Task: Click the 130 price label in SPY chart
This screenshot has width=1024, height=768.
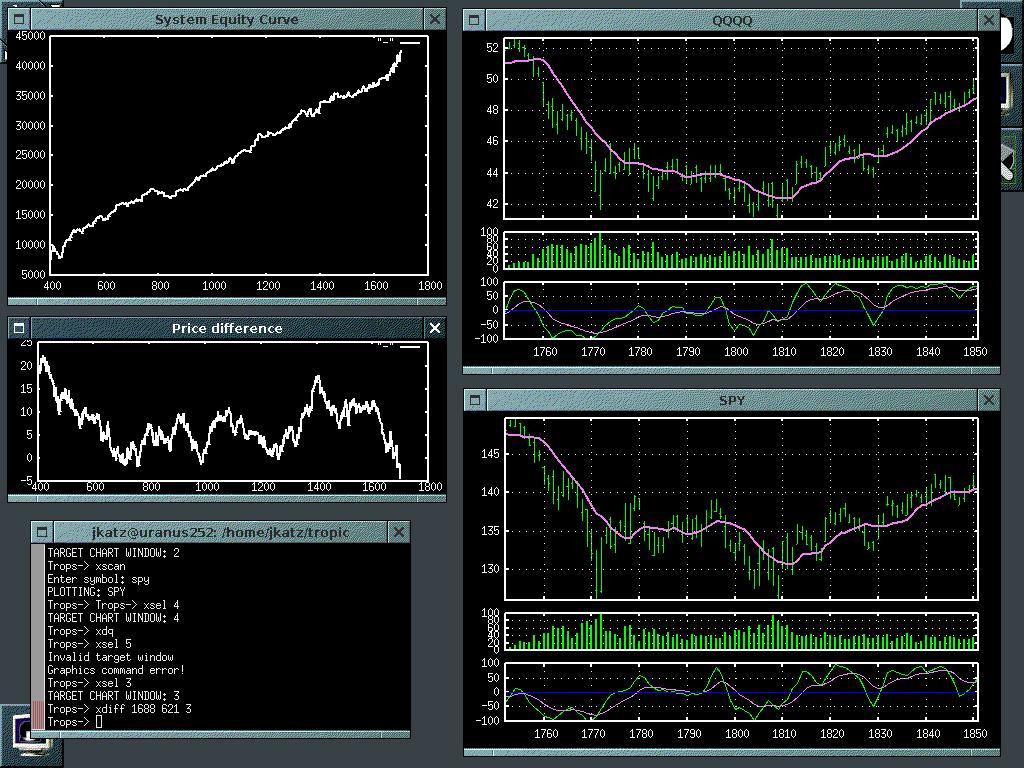Action: click(x=490, y=569)
